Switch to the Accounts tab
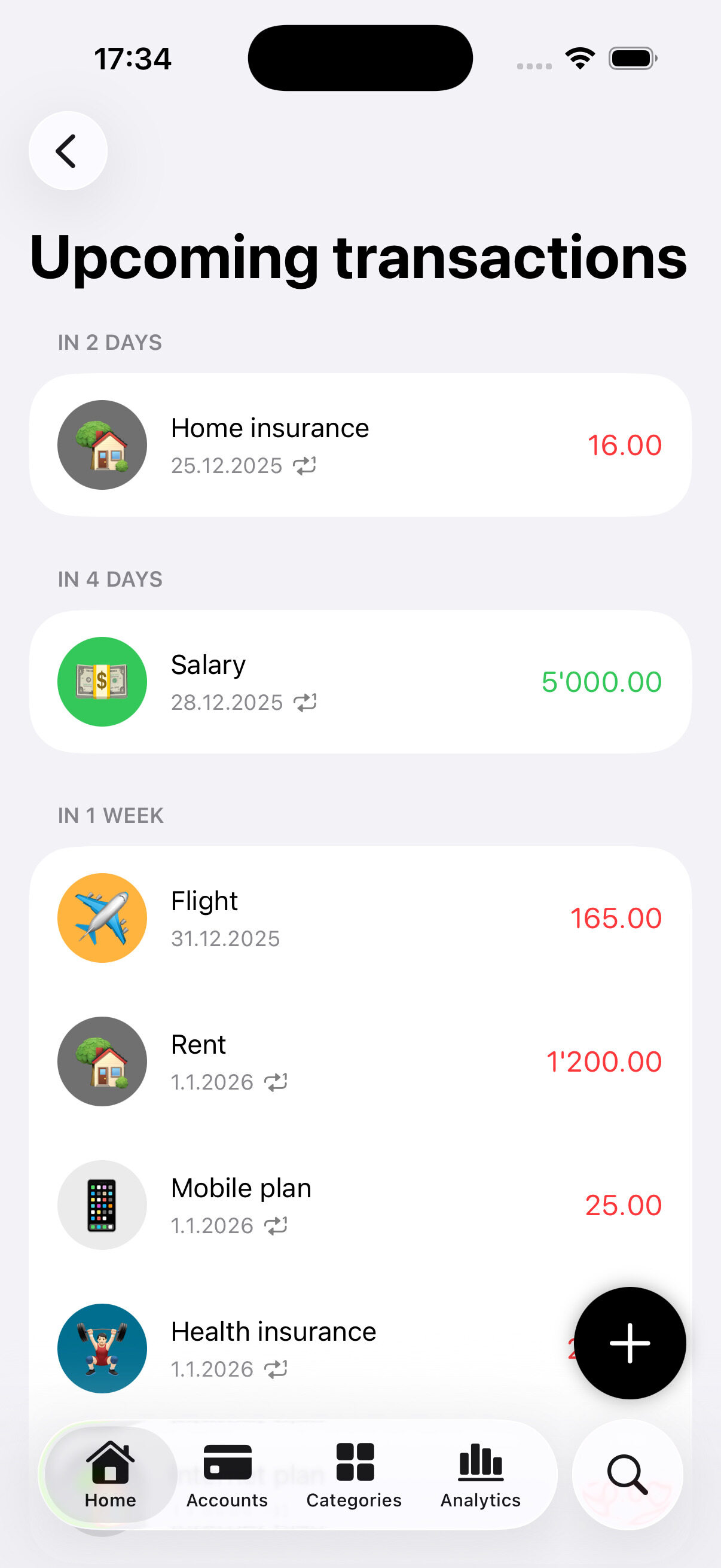Viewport: 721px width, 1568px height. pyautogui.click(x=227, y=1474)
